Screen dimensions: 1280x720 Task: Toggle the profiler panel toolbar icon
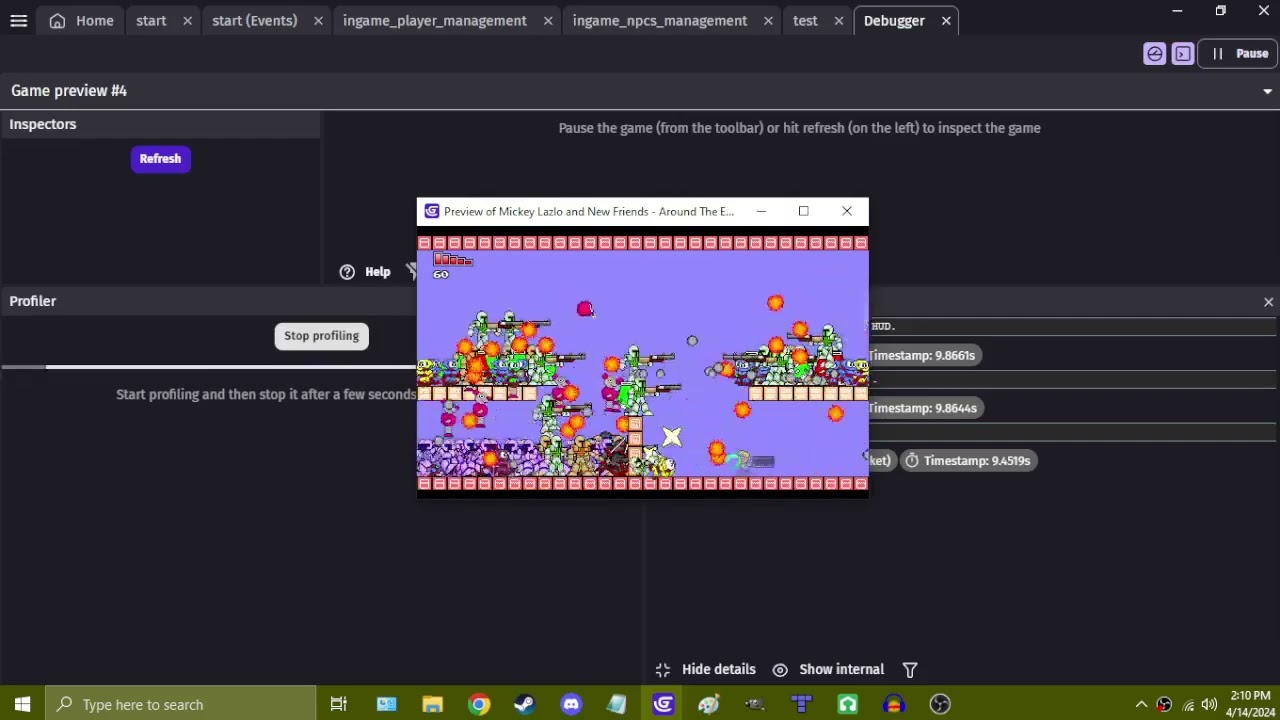coord(1155,54)
